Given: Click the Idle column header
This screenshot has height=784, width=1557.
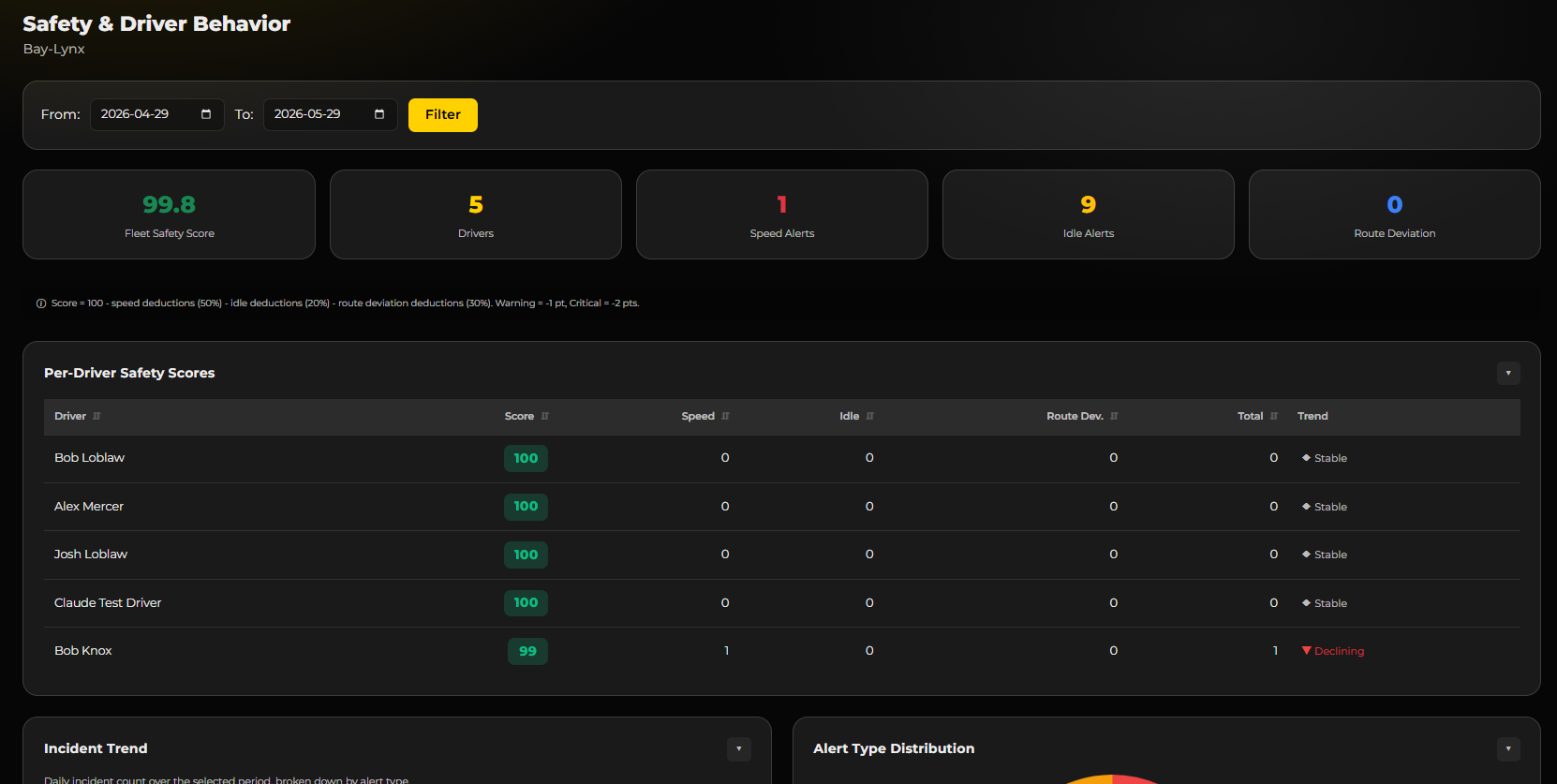Looking at the screenshot, I should point(850,416).
